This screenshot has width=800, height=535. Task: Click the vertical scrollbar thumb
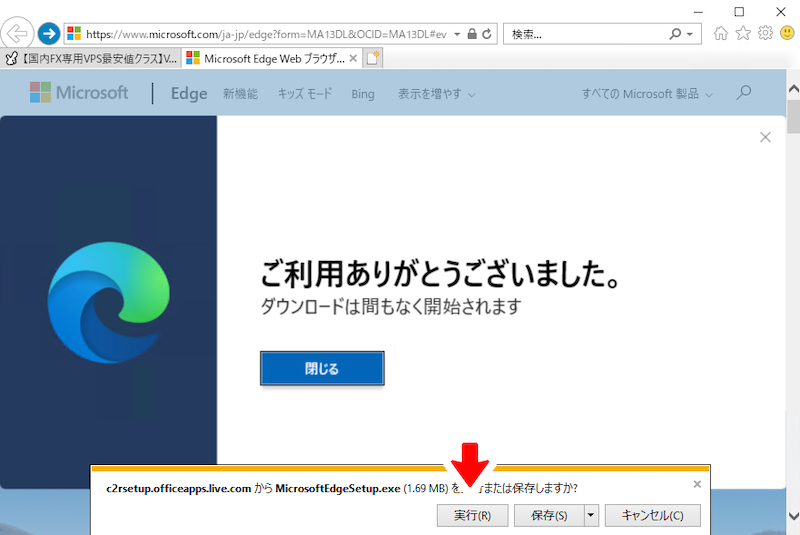[x=794, y=116]
